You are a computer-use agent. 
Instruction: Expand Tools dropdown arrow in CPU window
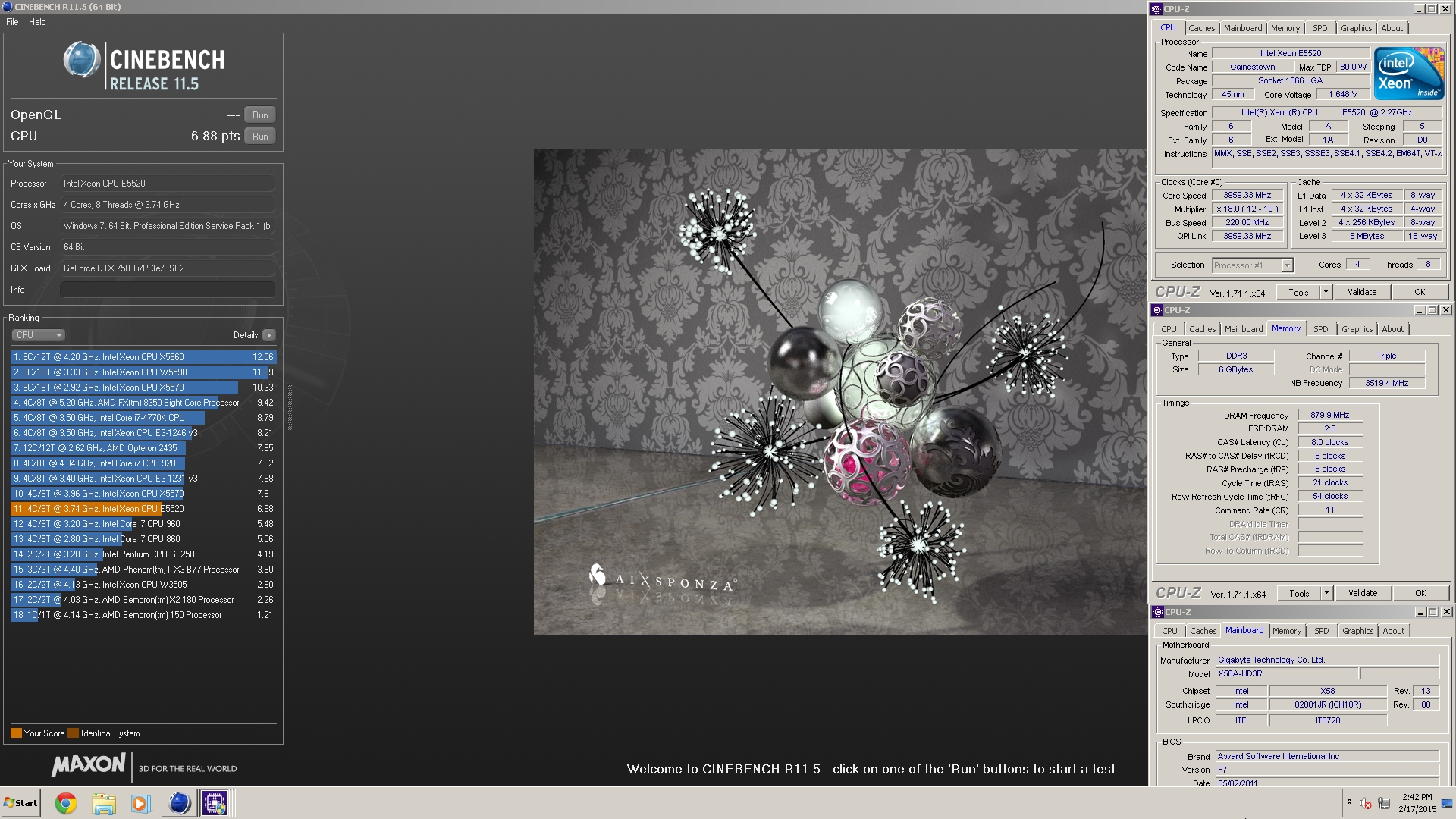(1326, 292)
